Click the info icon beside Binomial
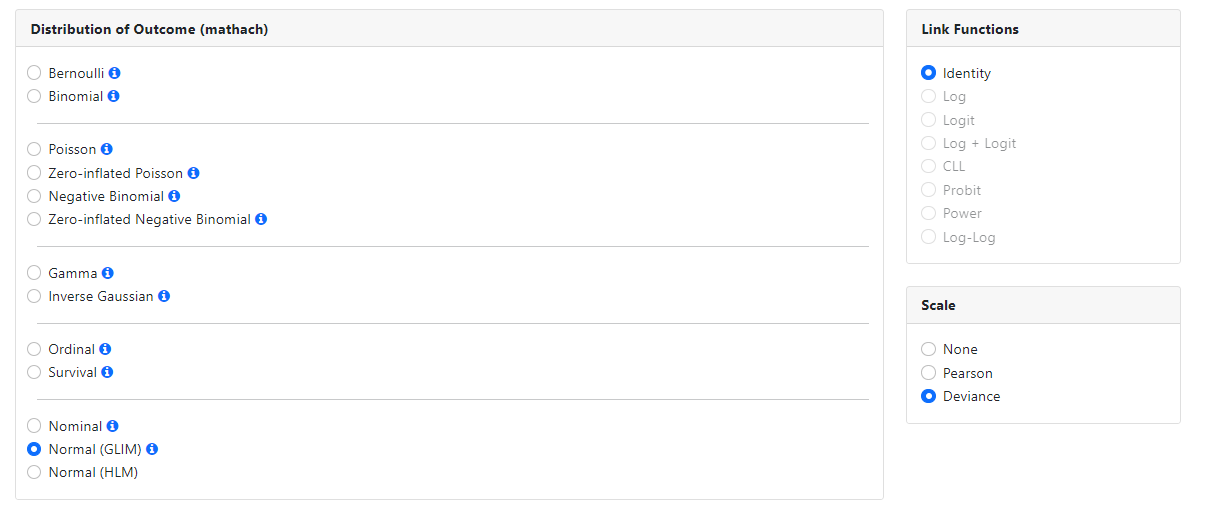 tap(114, 96)
